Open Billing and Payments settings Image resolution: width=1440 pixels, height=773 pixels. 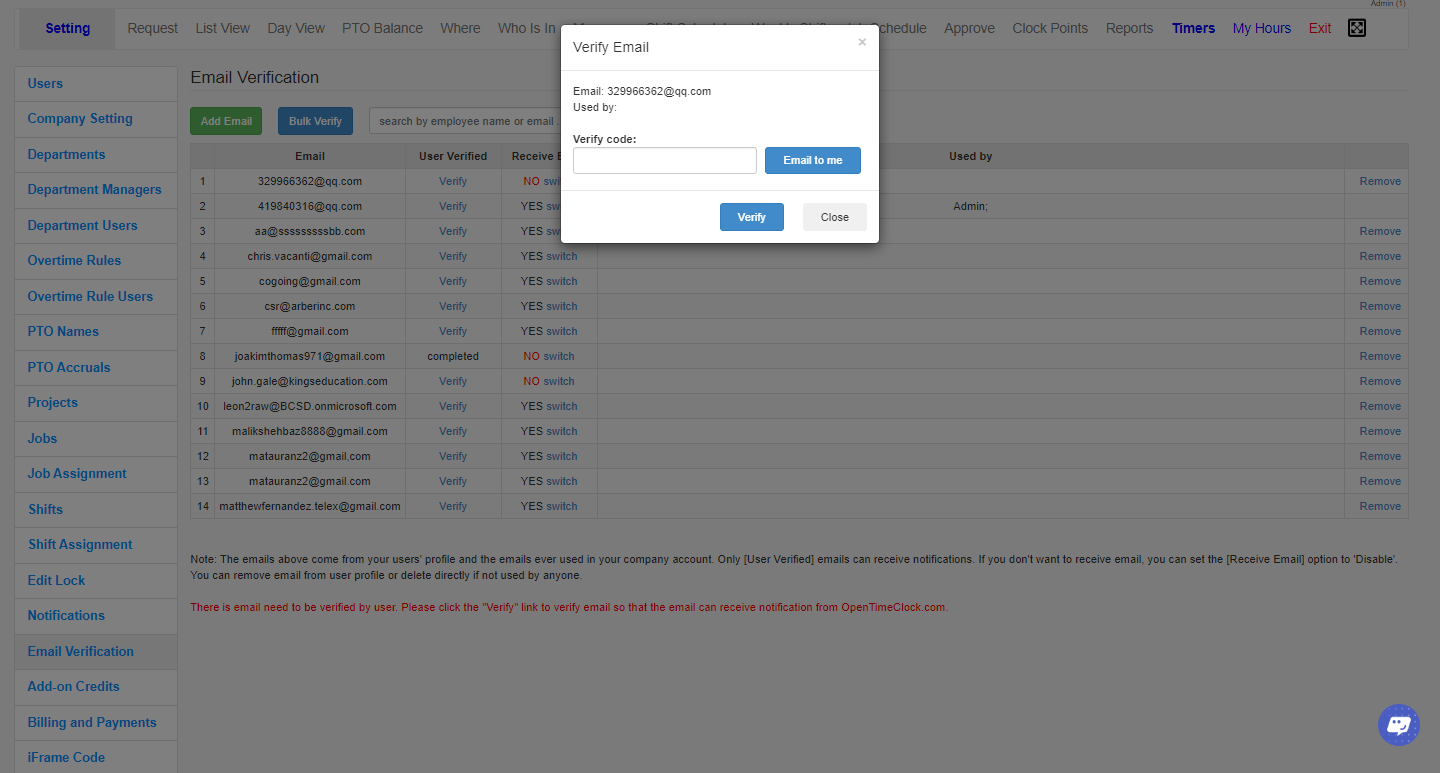click(x=94, y=722)
